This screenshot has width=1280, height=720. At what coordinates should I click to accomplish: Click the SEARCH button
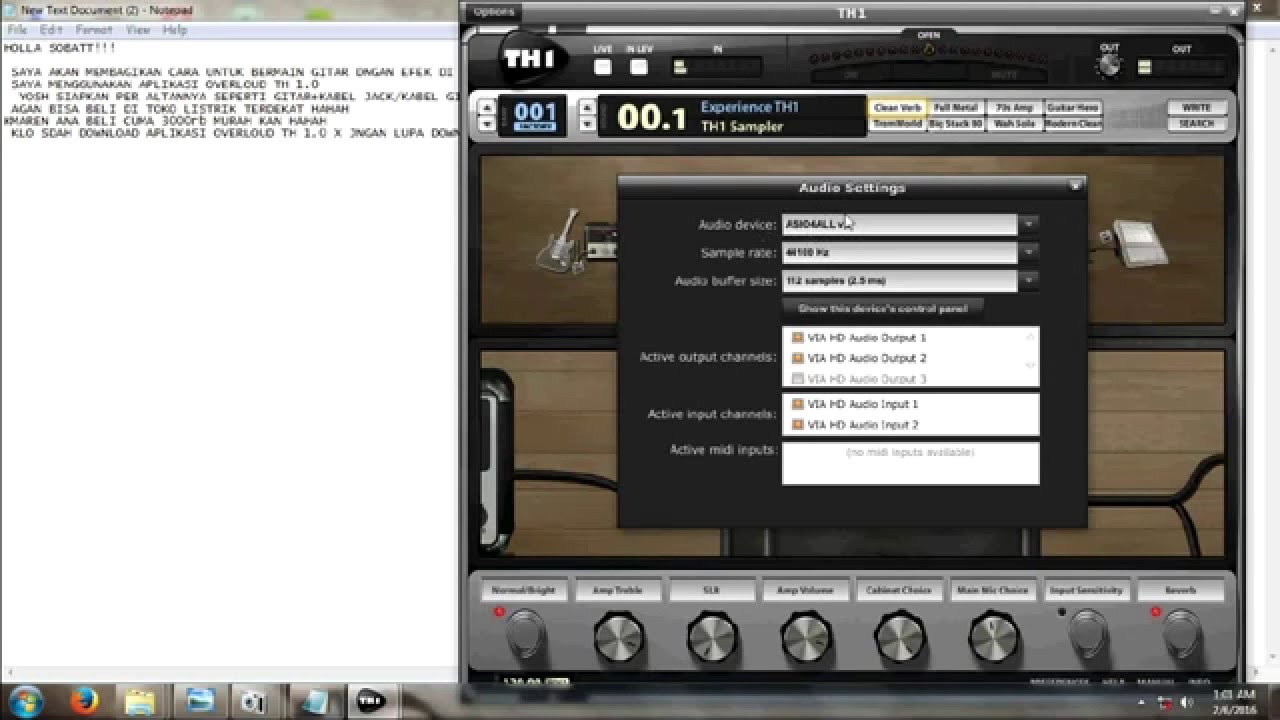(x=1196, y=124)
